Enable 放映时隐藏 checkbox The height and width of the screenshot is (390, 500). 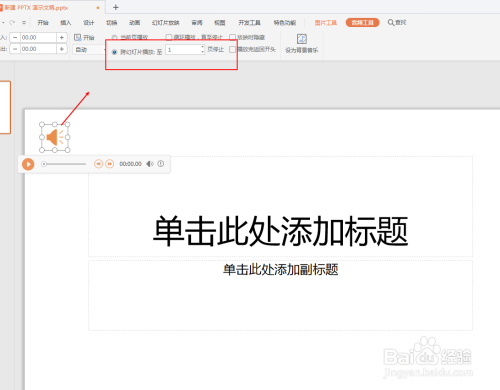point(232,37)
